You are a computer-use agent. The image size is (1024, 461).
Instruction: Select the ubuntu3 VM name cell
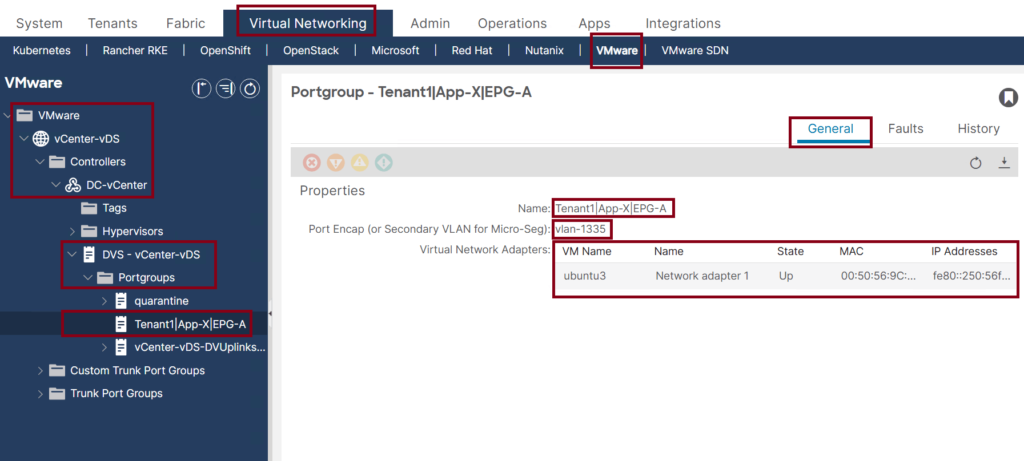584,276
